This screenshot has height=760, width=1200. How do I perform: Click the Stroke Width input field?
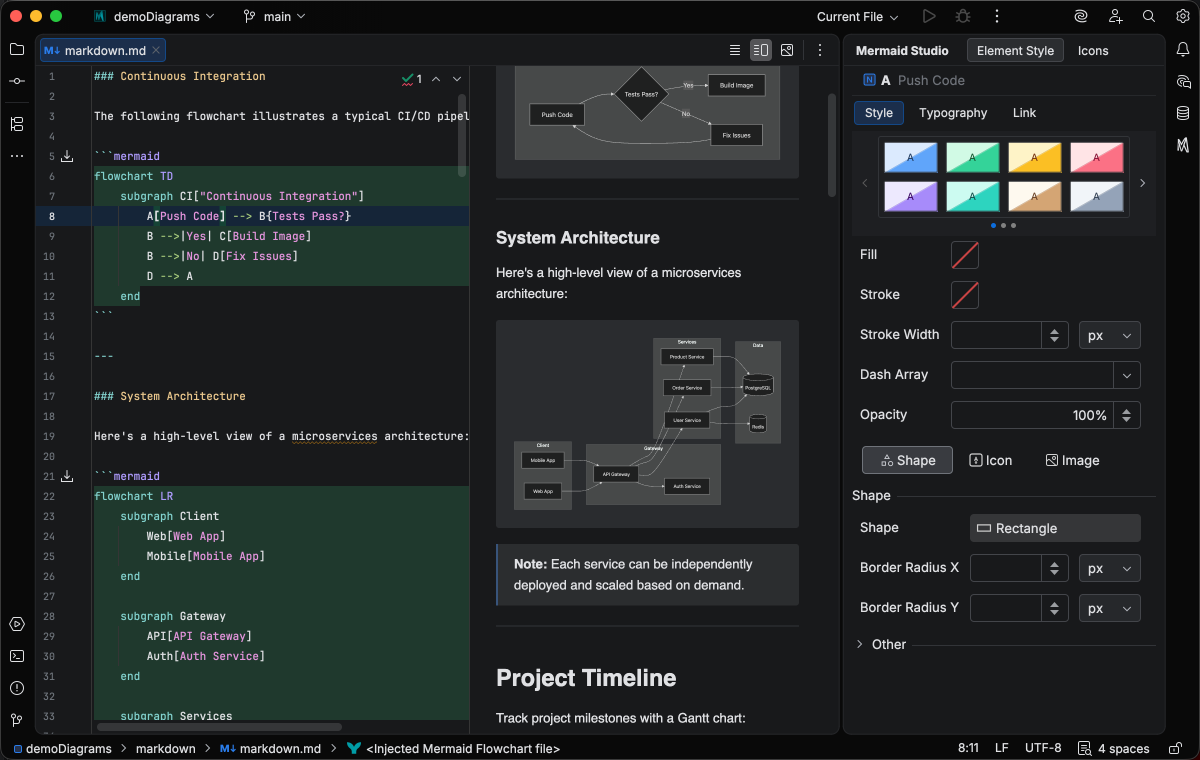[x=997, y=335]
